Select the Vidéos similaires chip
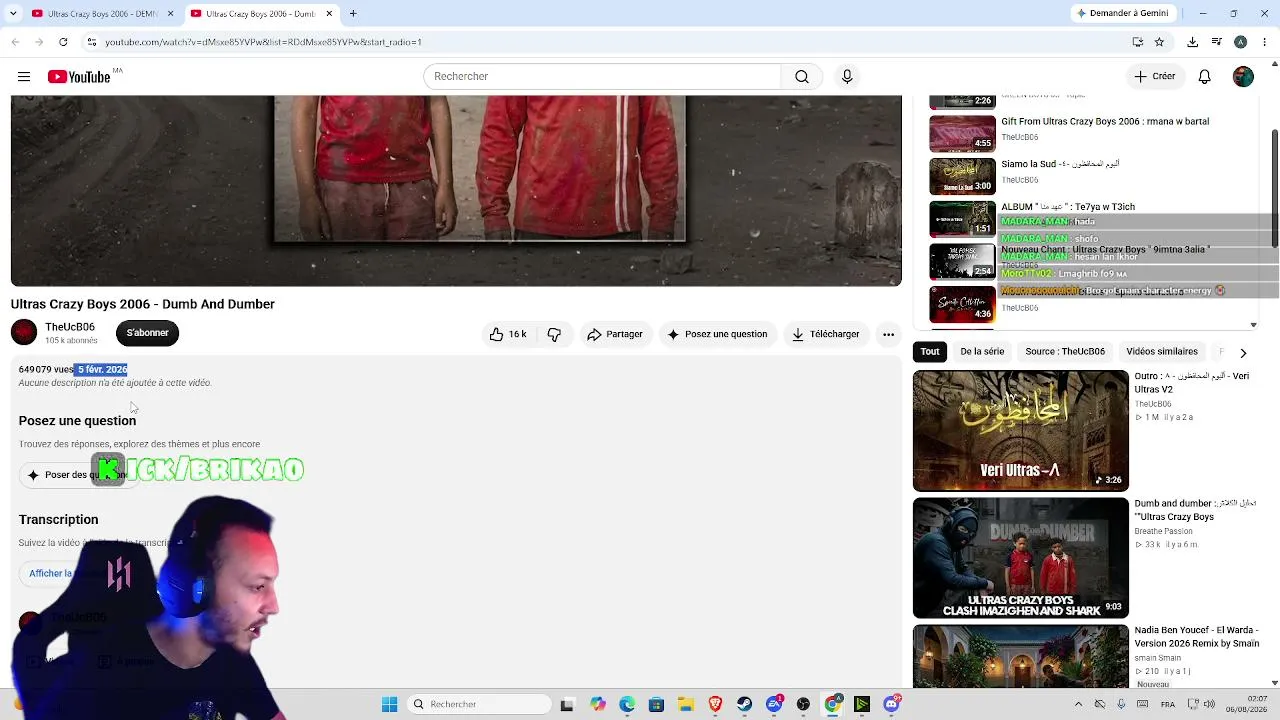 tap(1162, 352)
